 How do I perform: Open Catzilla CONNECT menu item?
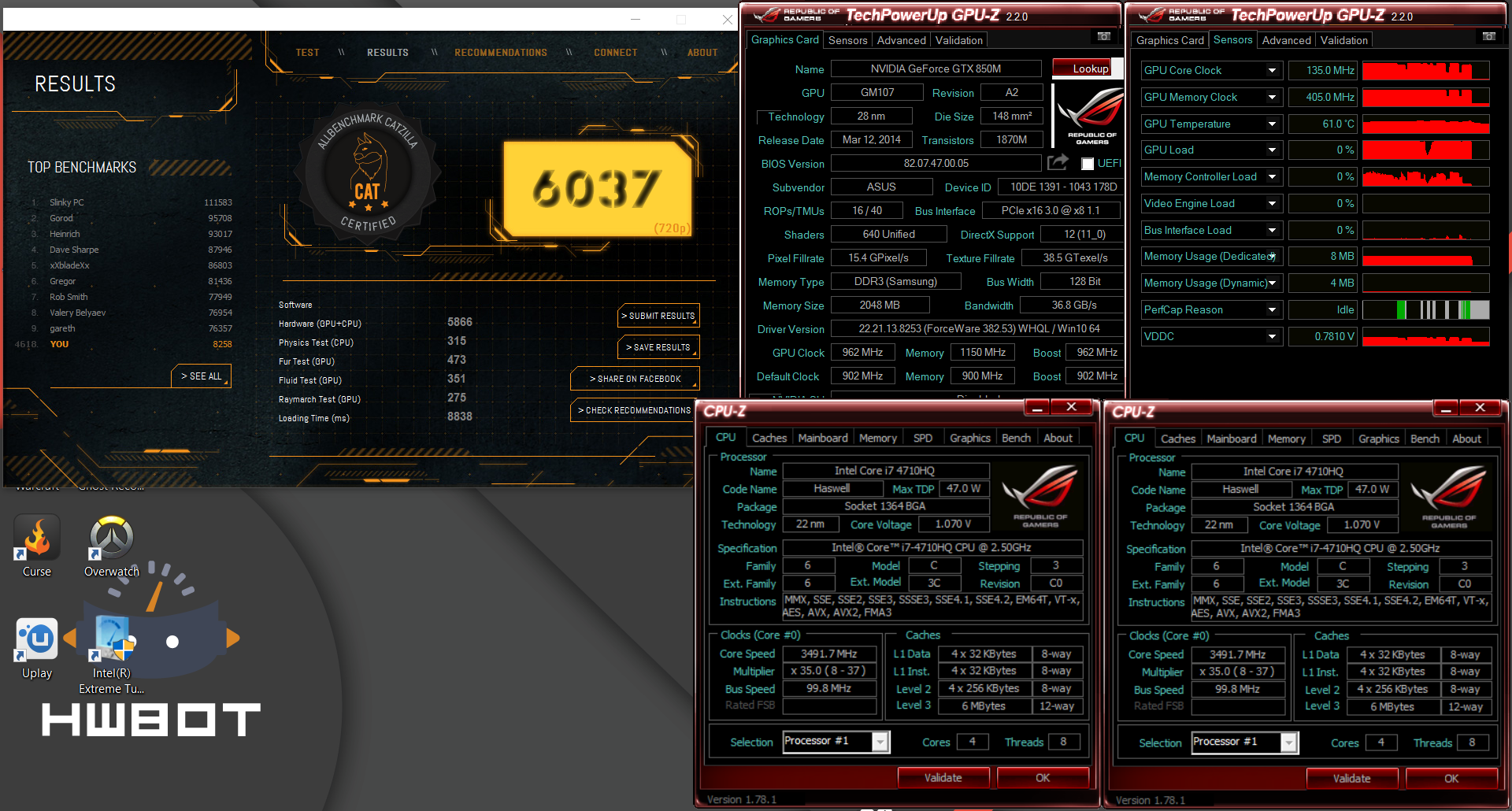pyautogui.click(x=615, y=53)
